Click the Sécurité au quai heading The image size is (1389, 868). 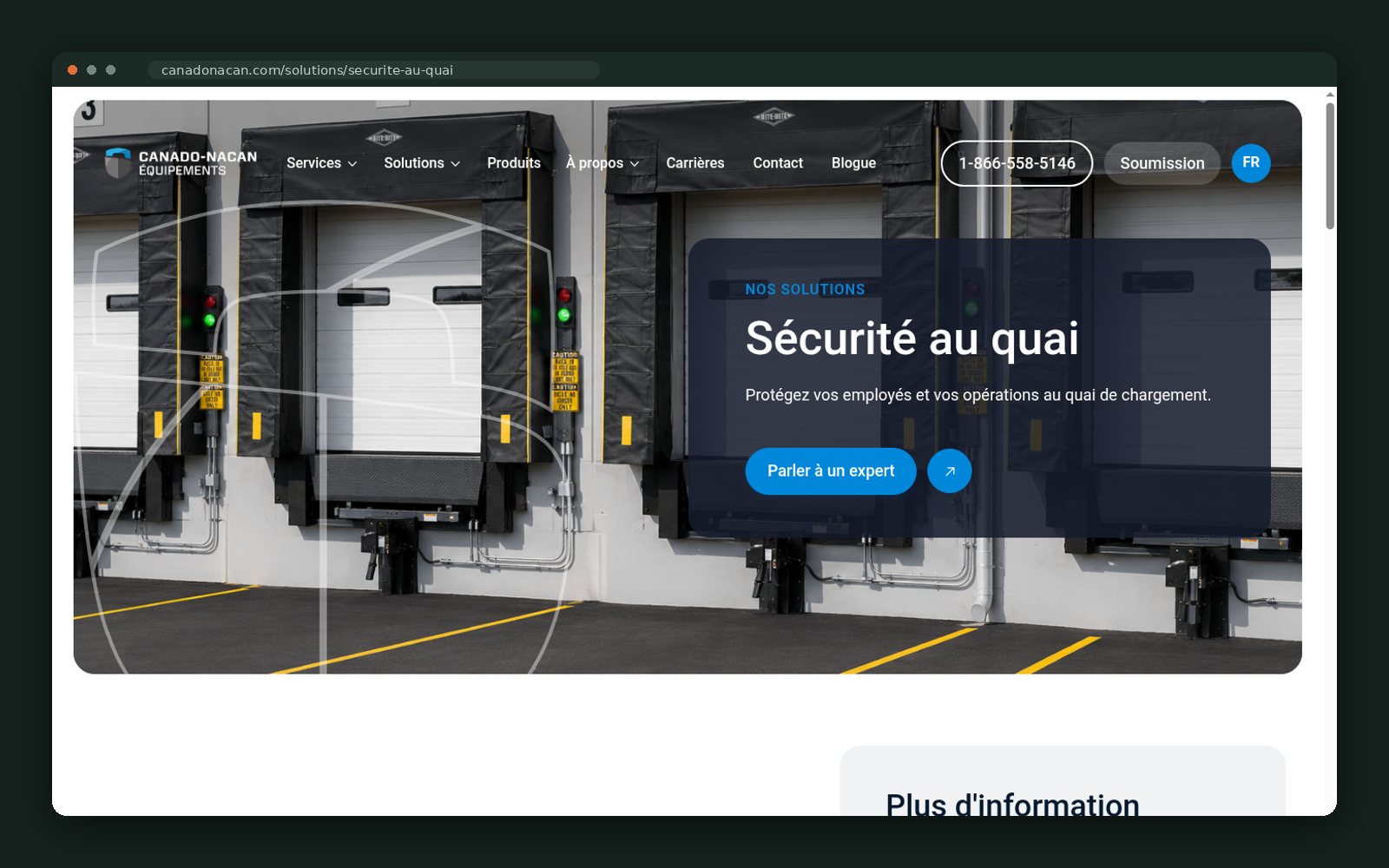coord(912,339)
